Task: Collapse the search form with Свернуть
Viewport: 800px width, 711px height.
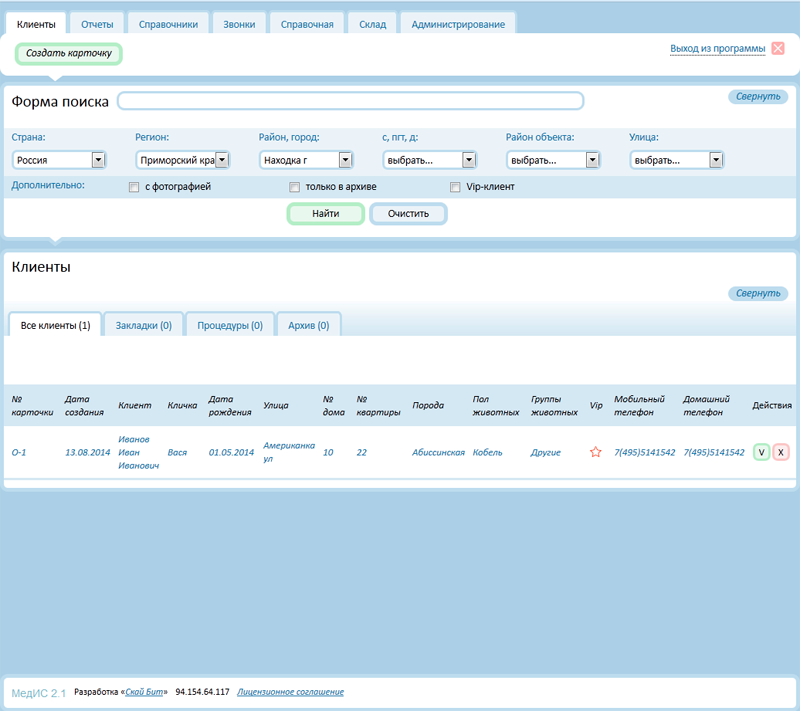Action: (757, 97)
